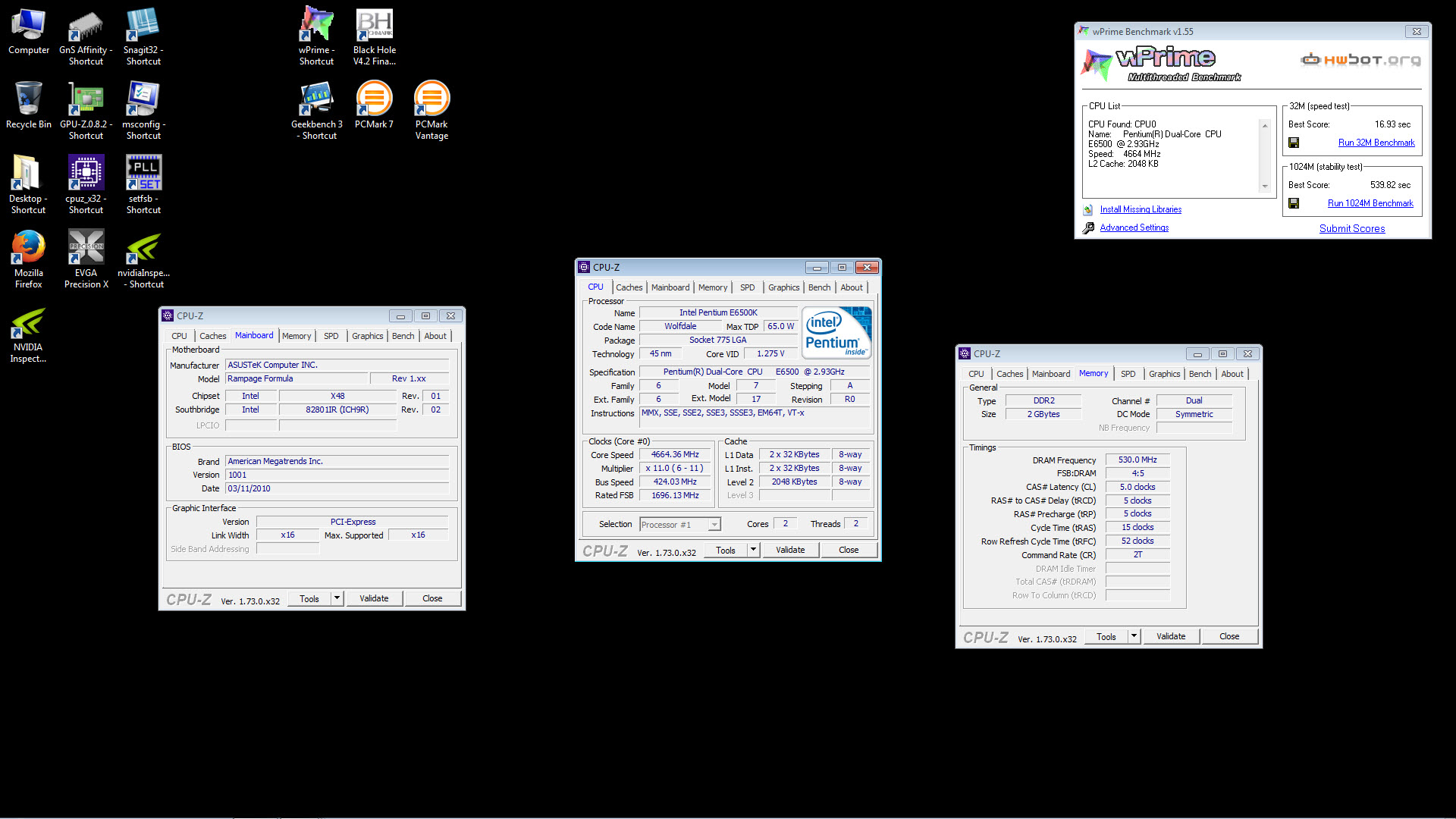Expand Tools dropdown arrow in CPU-Z memory window
The height and width of the screenshot is (819, 1456).
point(1134,636)
